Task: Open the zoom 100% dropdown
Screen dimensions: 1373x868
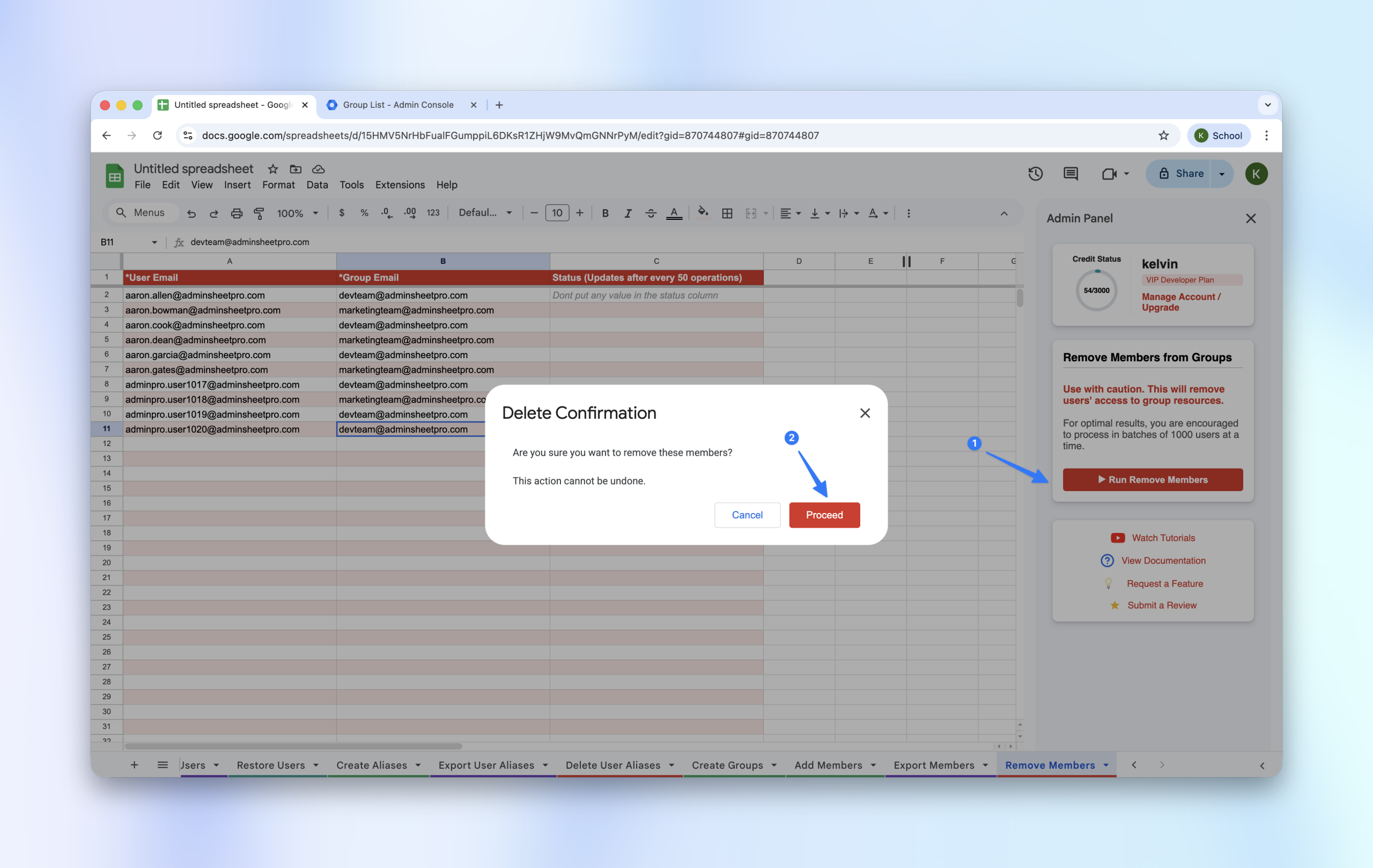Action: coord(297,213)
